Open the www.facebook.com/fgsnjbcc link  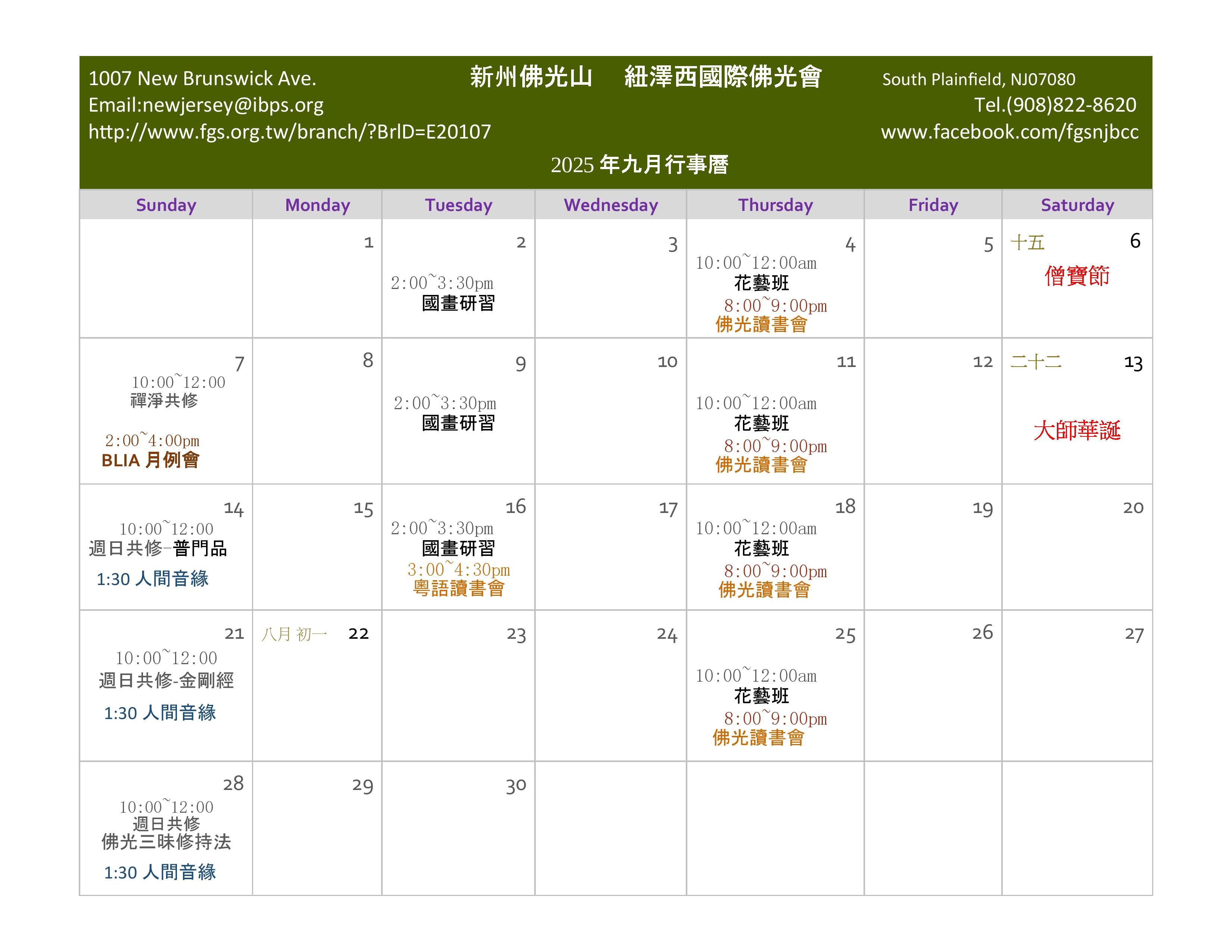pos(1009,132)
